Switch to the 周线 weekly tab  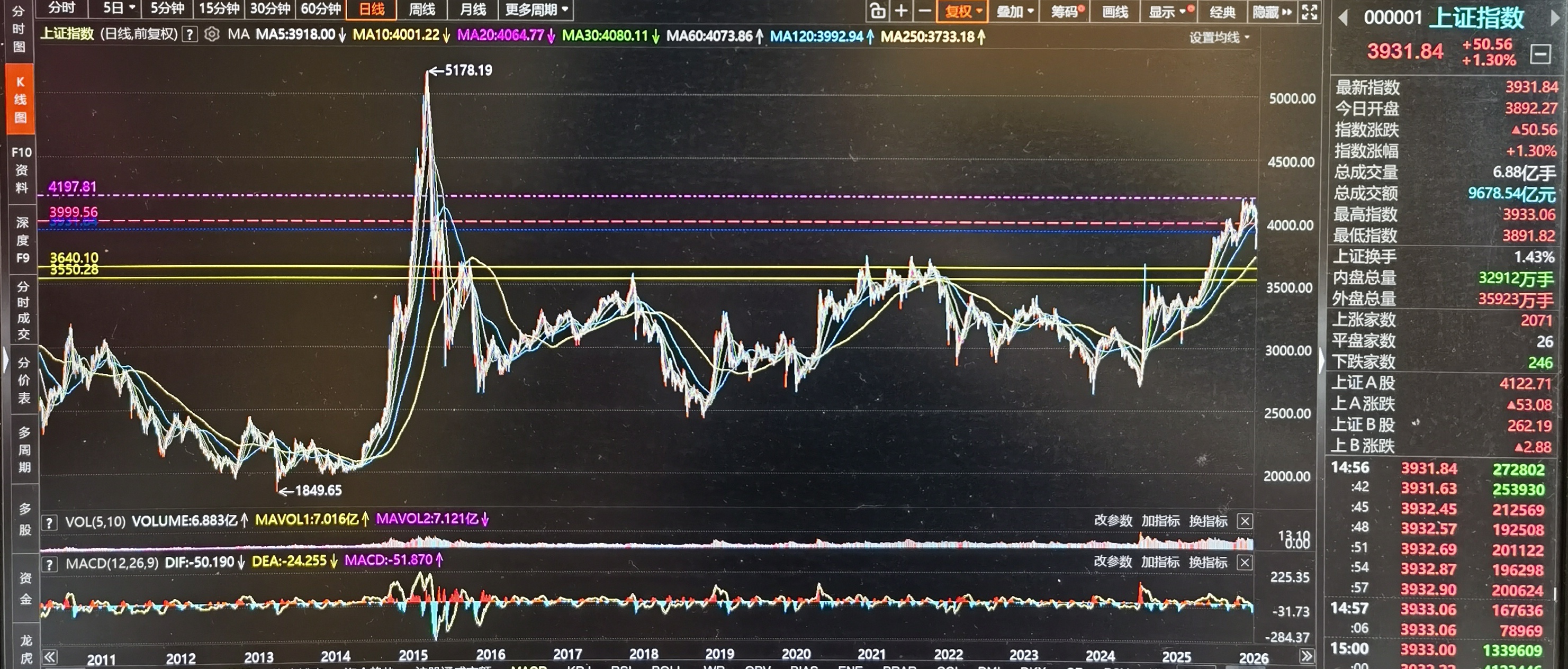pos(422,10)
